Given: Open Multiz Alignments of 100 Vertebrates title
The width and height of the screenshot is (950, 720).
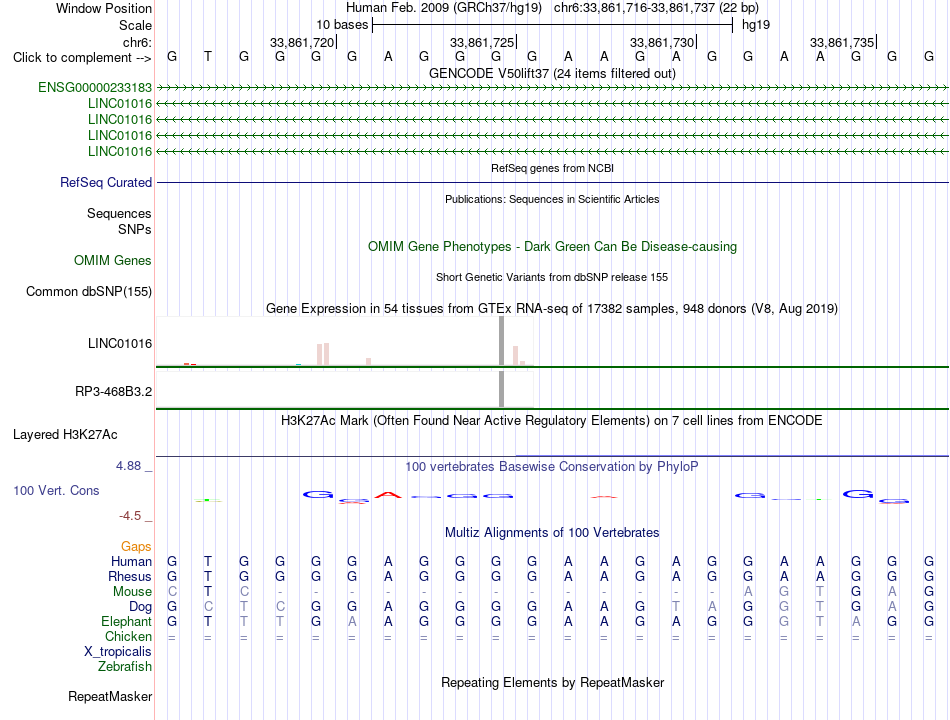Looking at the screenshot, I should pyautogui.click(x=552, y=533).
